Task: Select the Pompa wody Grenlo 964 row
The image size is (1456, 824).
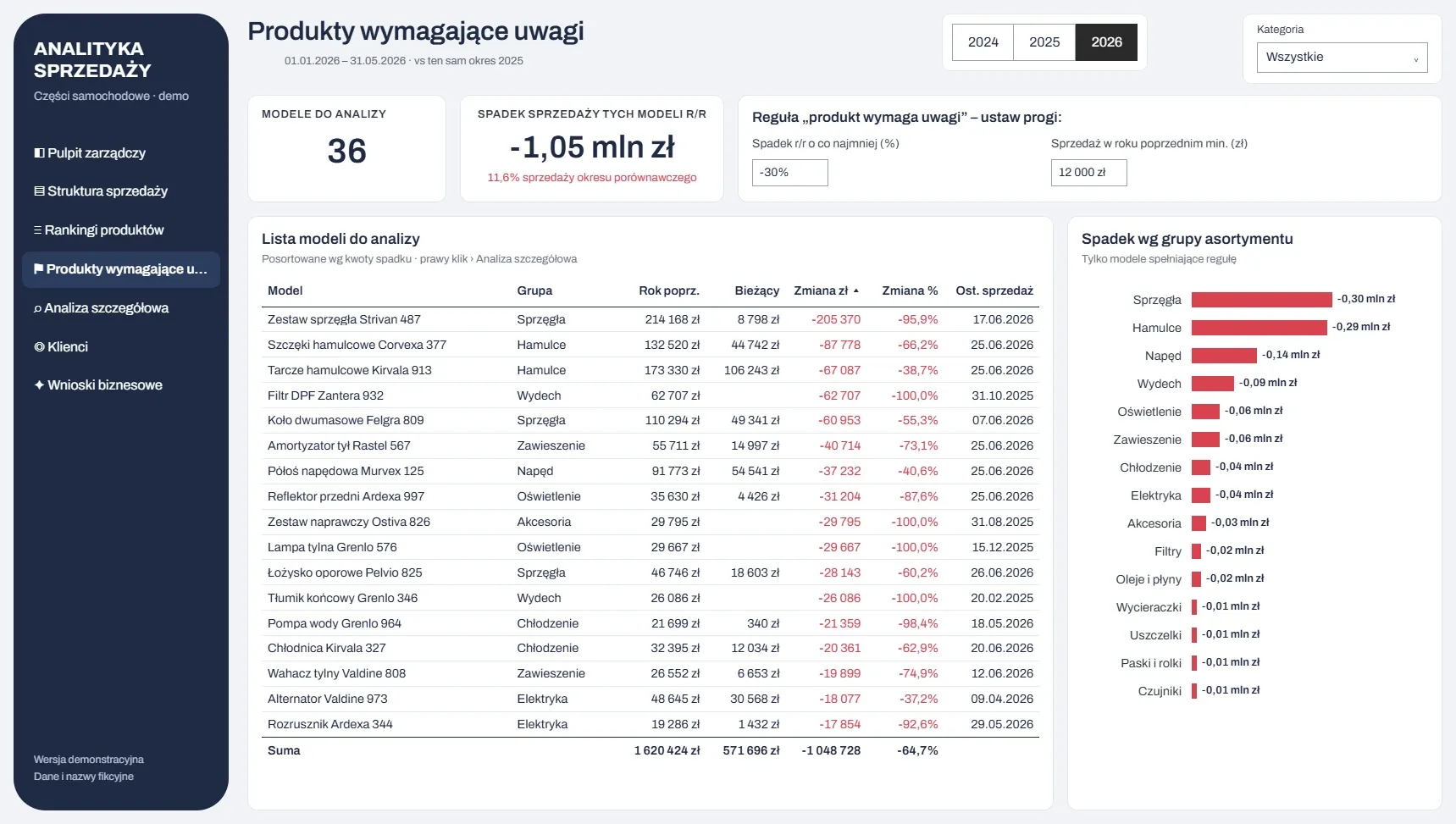Action: 650,623
